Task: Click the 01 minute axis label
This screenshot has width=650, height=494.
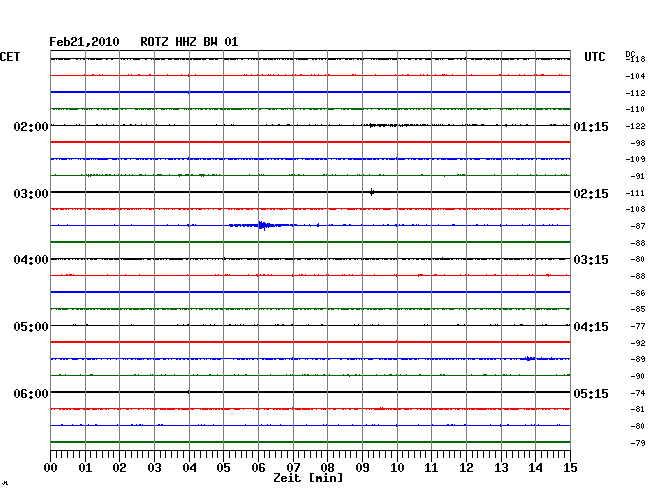Action: (x=85, y=468)
